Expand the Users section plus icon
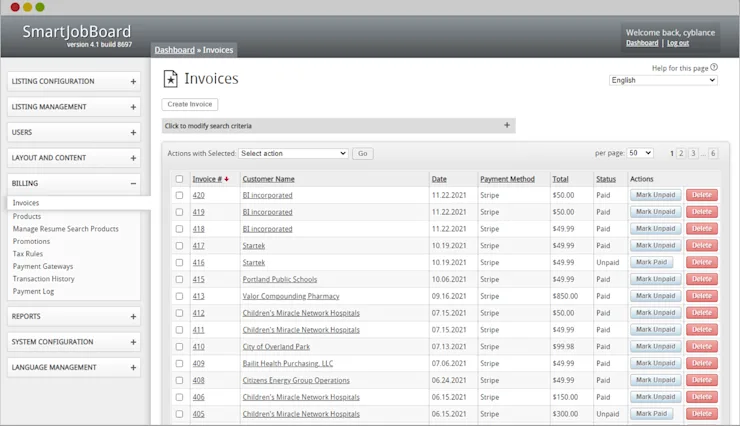The image size is (740, 426). click(133, 133)
